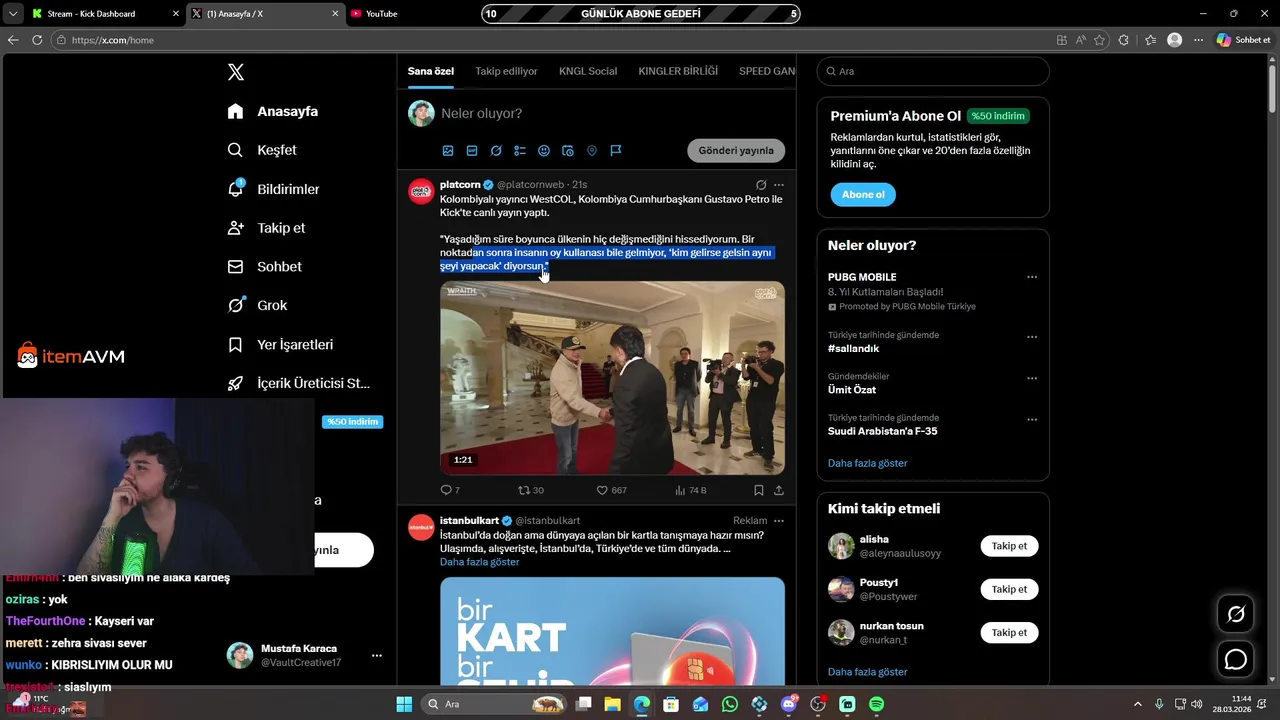Screen dimensions: 1280x720
Task: Open Bildirimler notifications
Action: (x=273, y=189)
